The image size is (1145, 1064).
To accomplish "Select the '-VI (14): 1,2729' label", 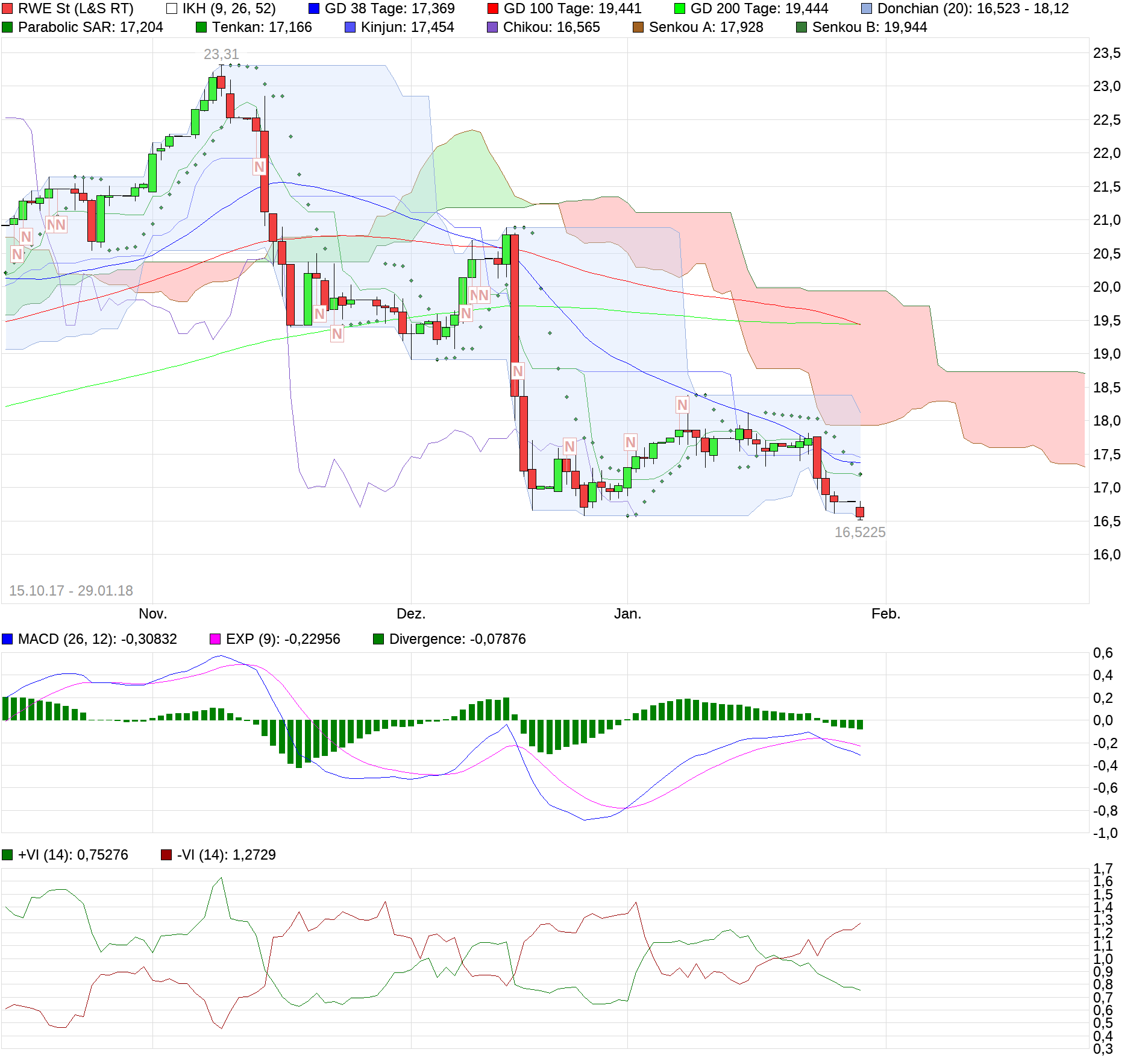I will pos(227,855).
